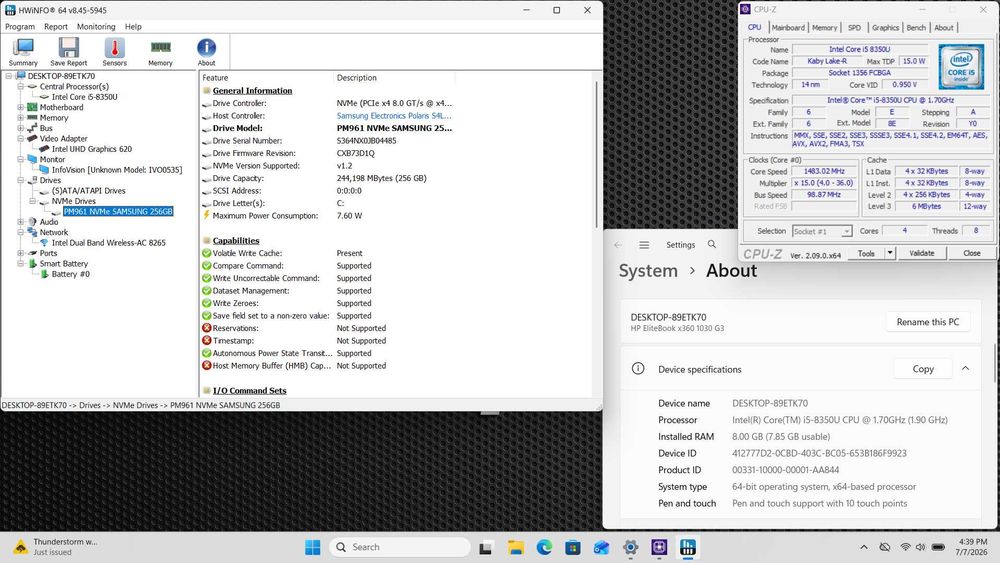
Task: Select the Intel Core i5-8350U tree item
Action: [84, 97]
